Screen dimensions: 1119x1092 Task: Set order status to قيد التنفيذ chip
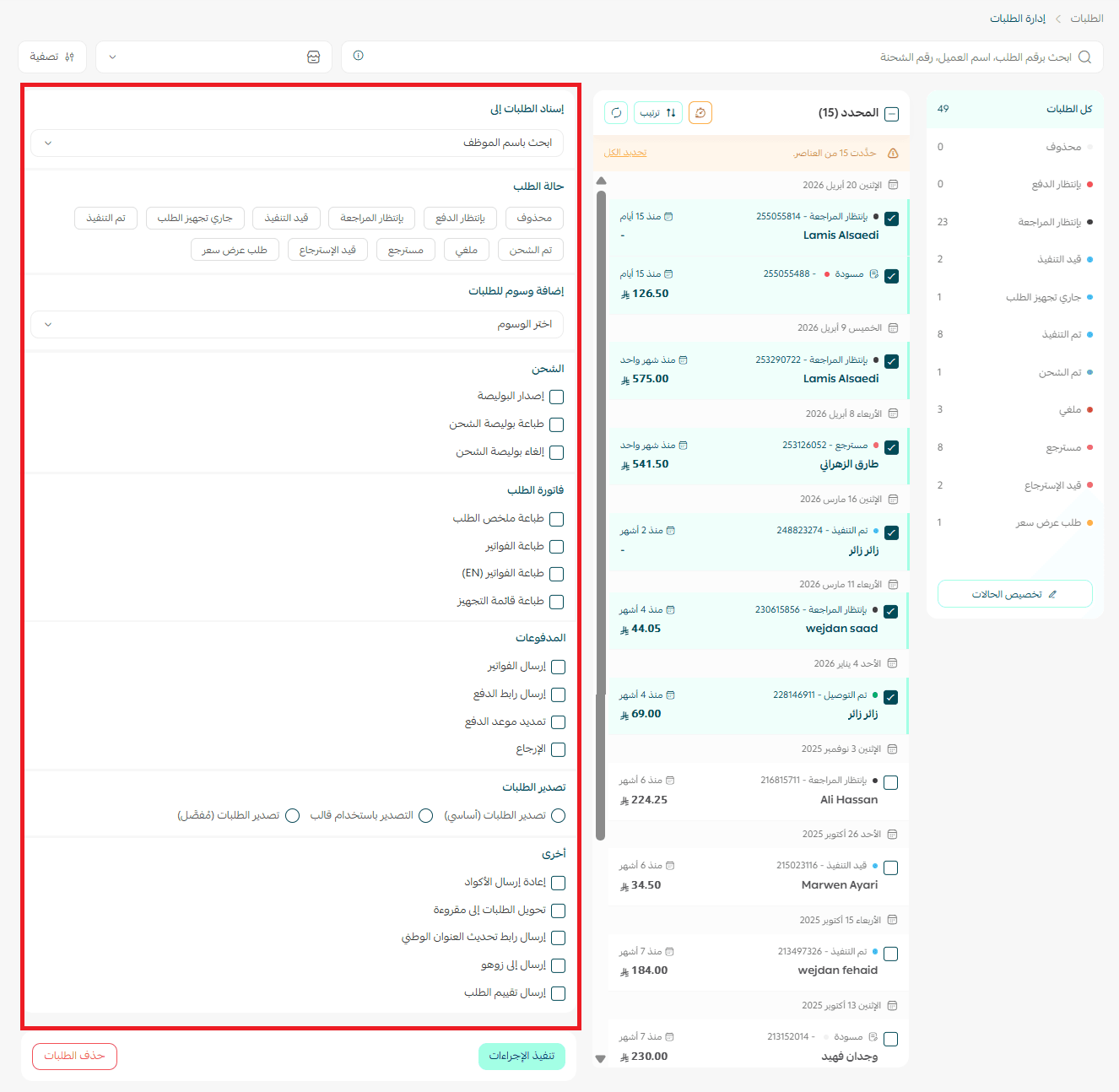(x=286, y=218)
